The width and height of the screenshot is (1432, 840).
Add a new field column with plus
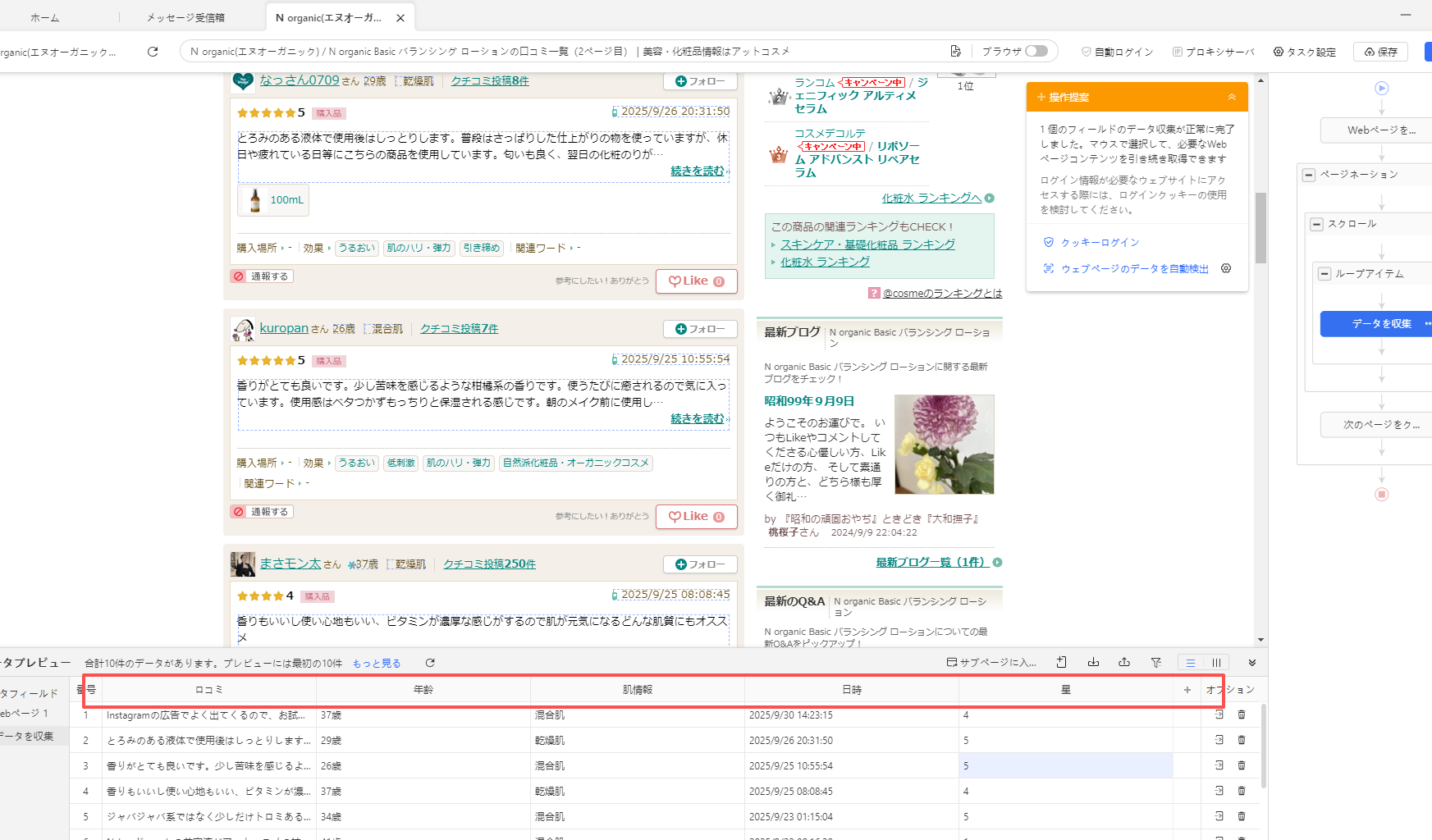pos(1187,690)
